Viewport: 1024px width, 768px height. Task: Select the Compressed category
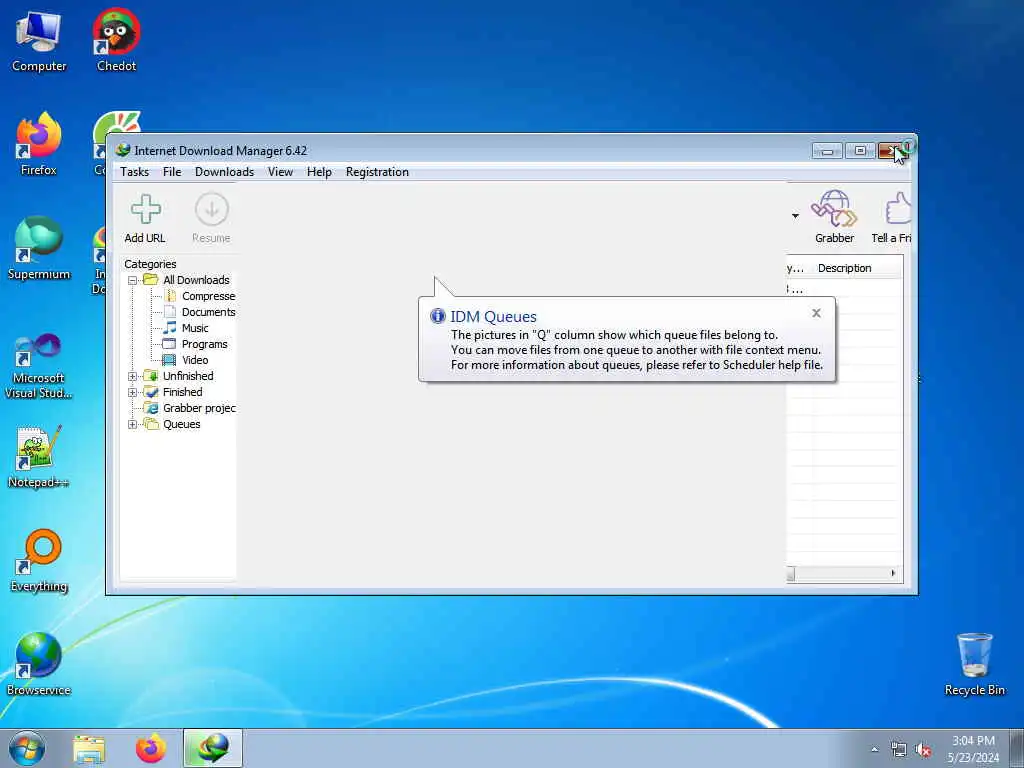click(208, 296)
